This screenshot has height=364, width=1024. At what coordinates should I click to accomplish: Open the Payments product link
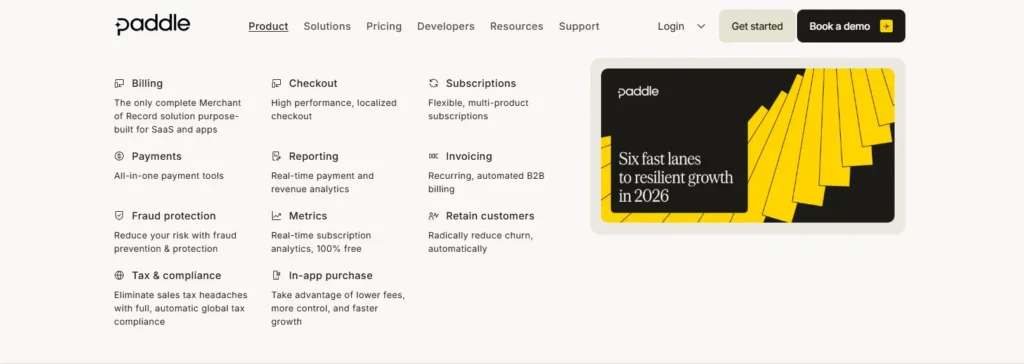point(157,156)
